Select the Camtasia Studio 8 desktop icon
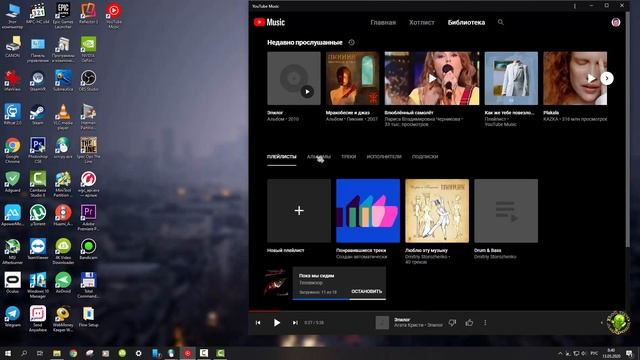640x360 pixels. [38, 184]
